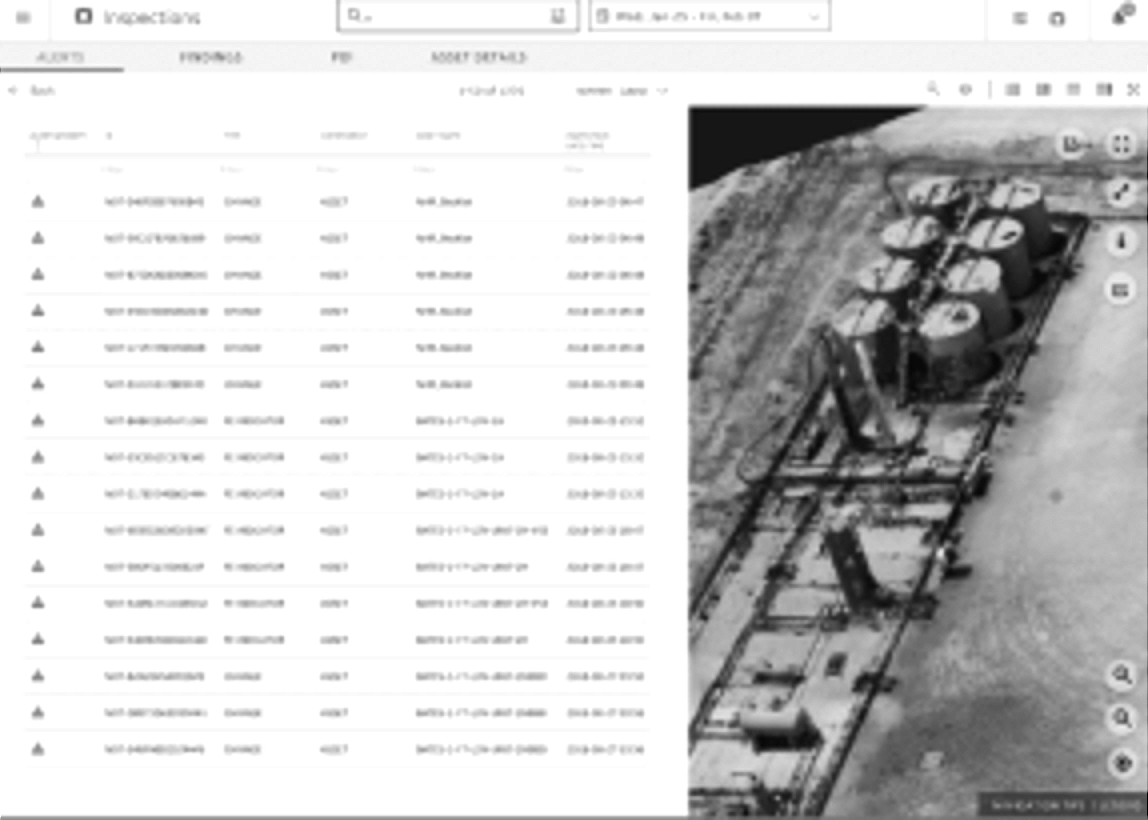The image size is (1148, 820).
Task: Open the notifications bell
Action: [1121, 16]
